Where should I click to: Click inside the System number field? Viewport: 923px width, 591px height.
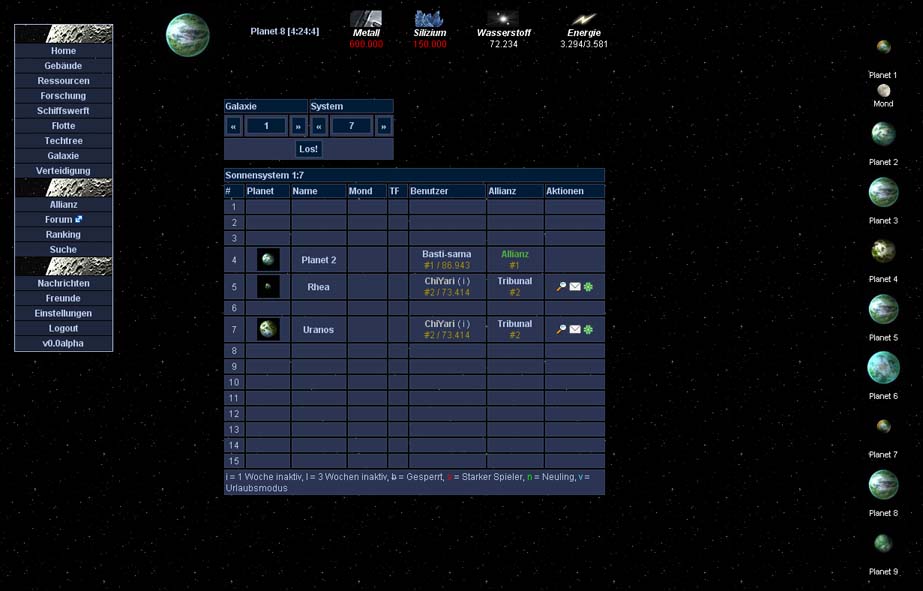[x=351, y=126]
